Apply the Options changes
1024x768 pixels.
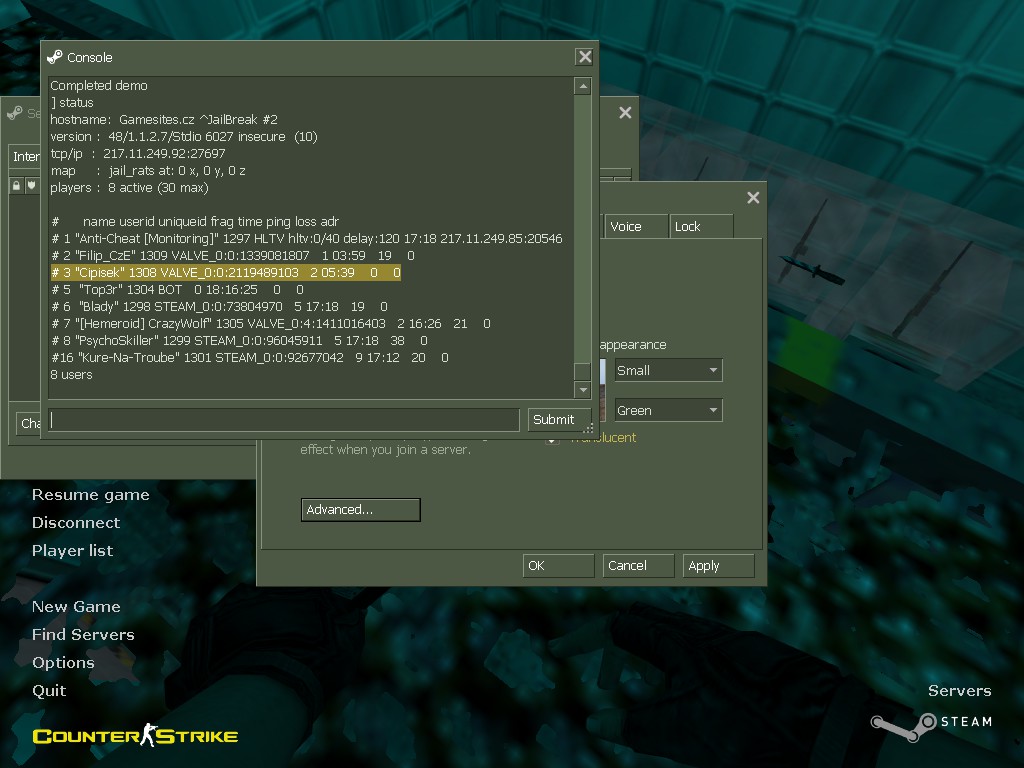coord(718,566)
